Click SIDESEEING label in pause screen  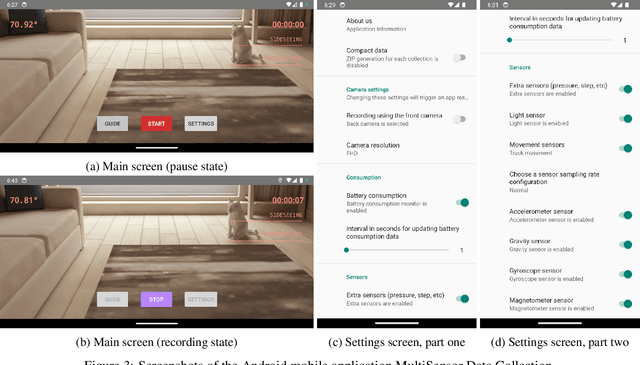coord(286,40)
